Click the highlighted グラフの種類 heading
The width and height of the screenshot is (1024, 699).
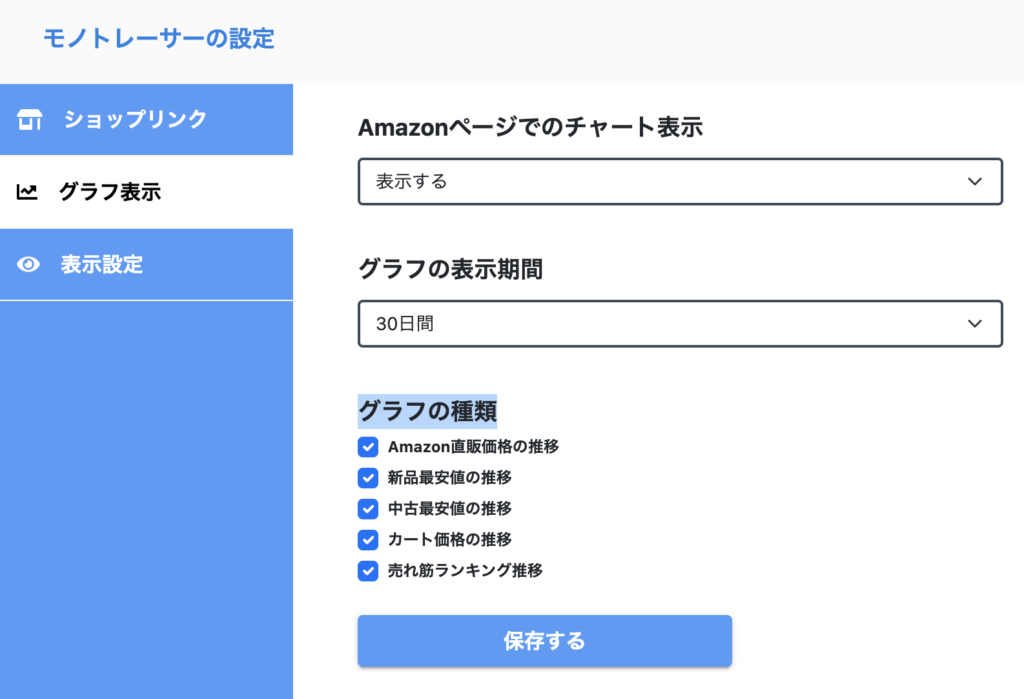pyautogui.click(x=427, y=411)
